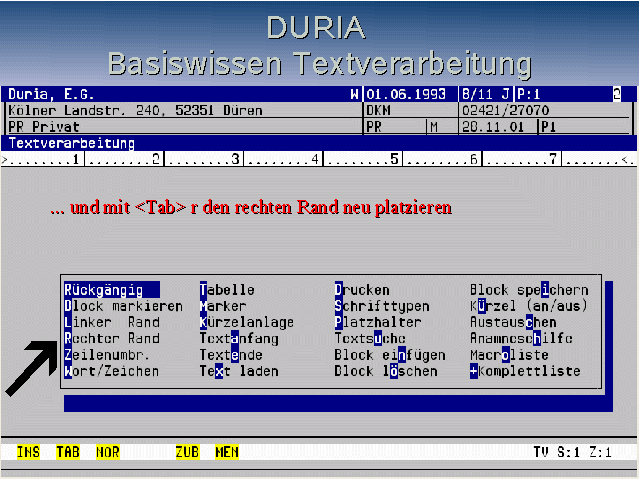Click ruler position 7 marker
640x480 pixels.
tap(553, 159)
